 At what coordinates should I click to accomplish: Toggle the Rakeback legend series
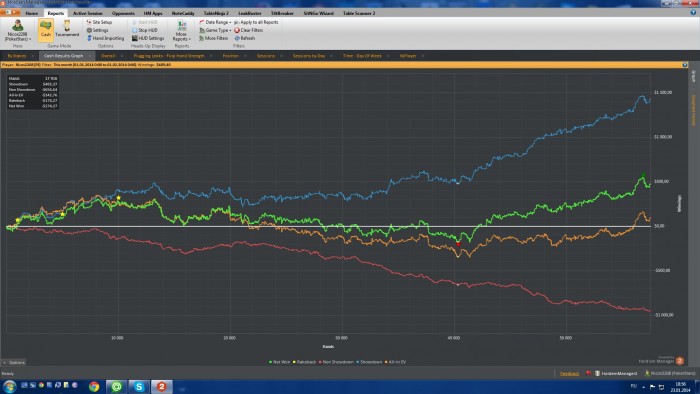pos(304,362)
